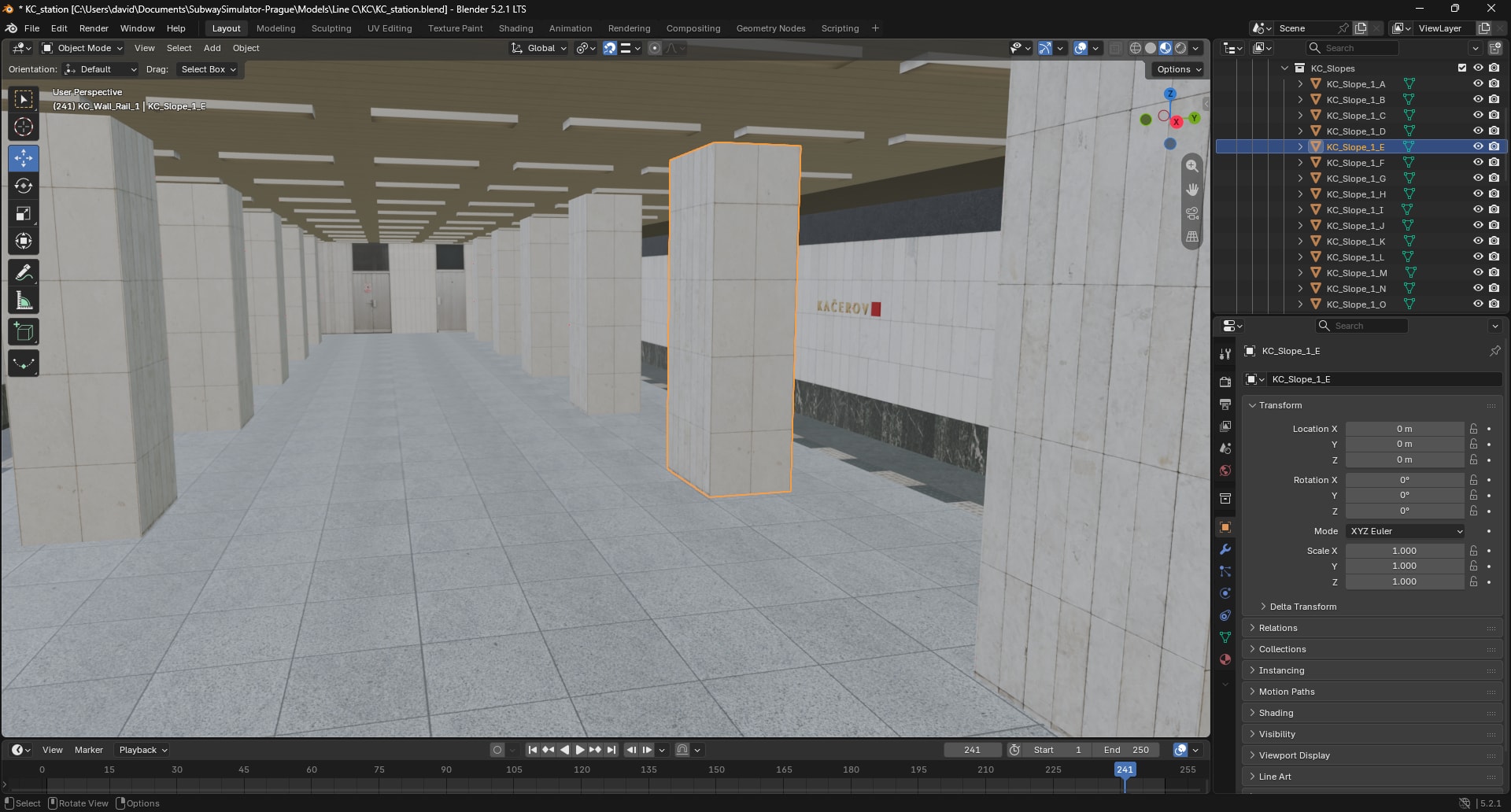Open the Object Mode dropdown
This screenshot has width=1511, height=812.
tap(83, 48)
